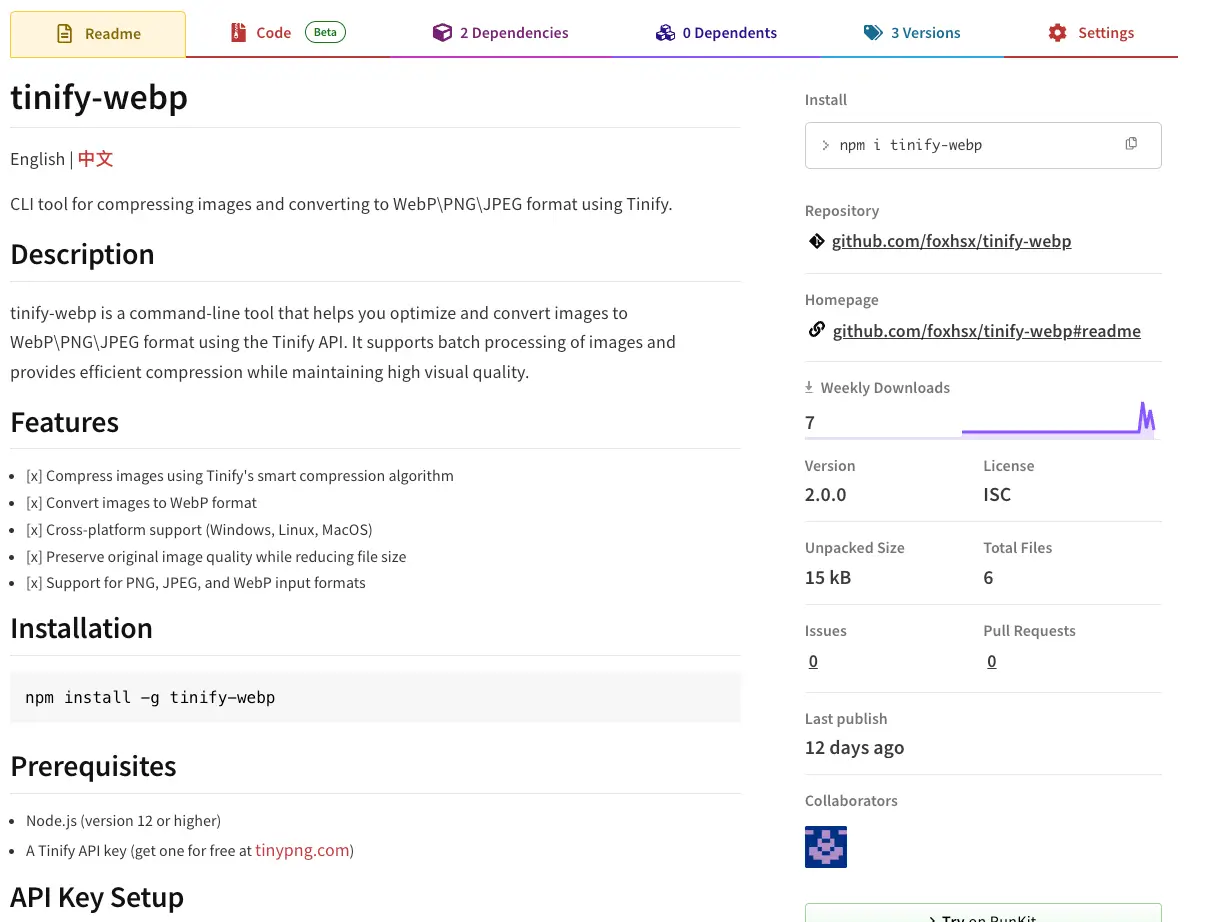
Task: Click the Description heading
Action: (x=82, y=254)
